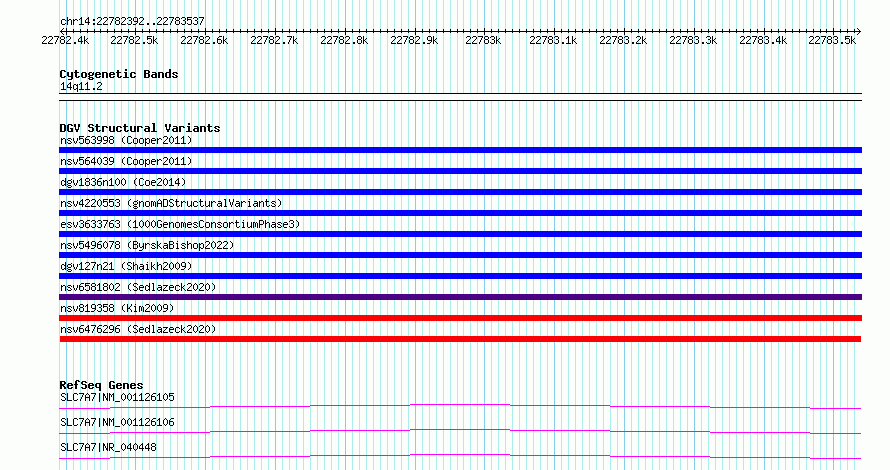Image resolution: width=890 pixels, height=470 pixels.
Task: Click the 22783.5k ruler tick label
Action: [832, 41]
